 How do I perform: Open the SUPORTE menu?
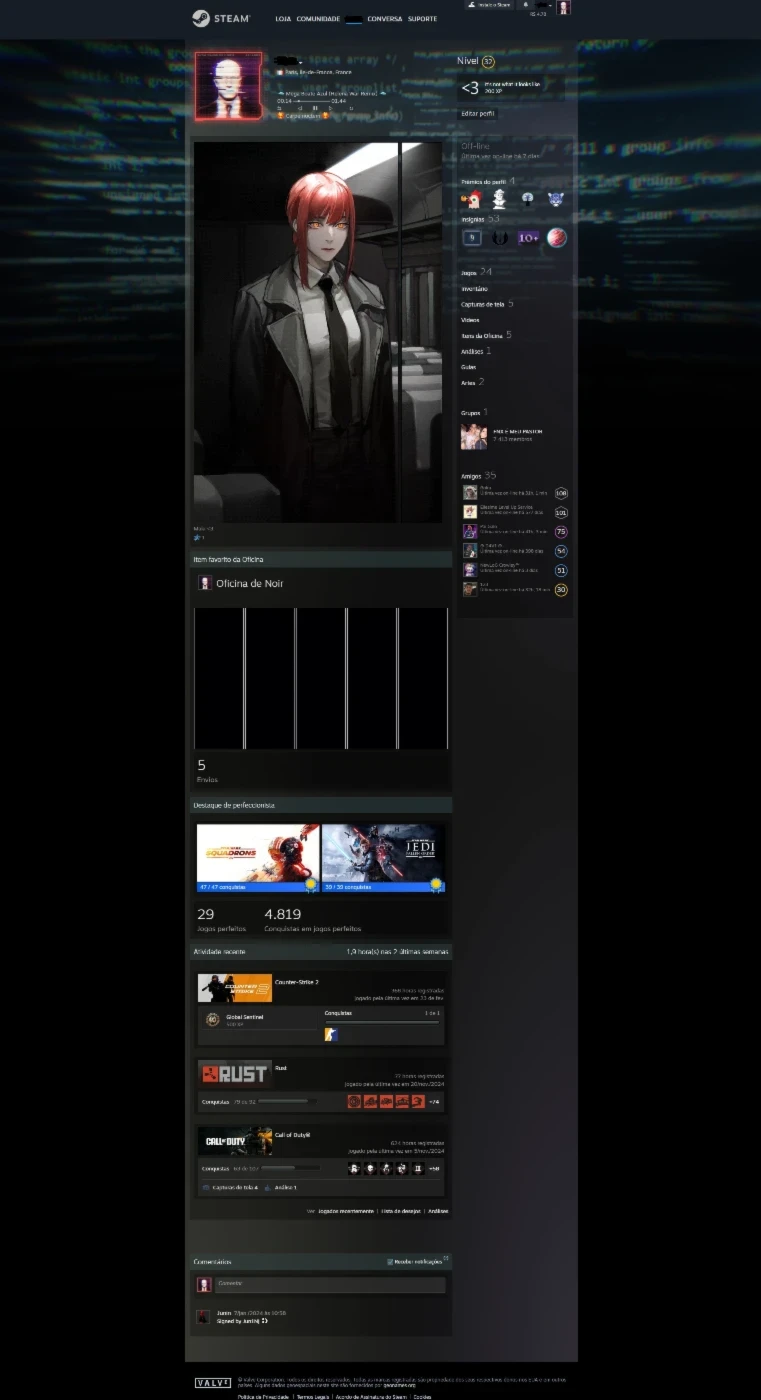422,19
